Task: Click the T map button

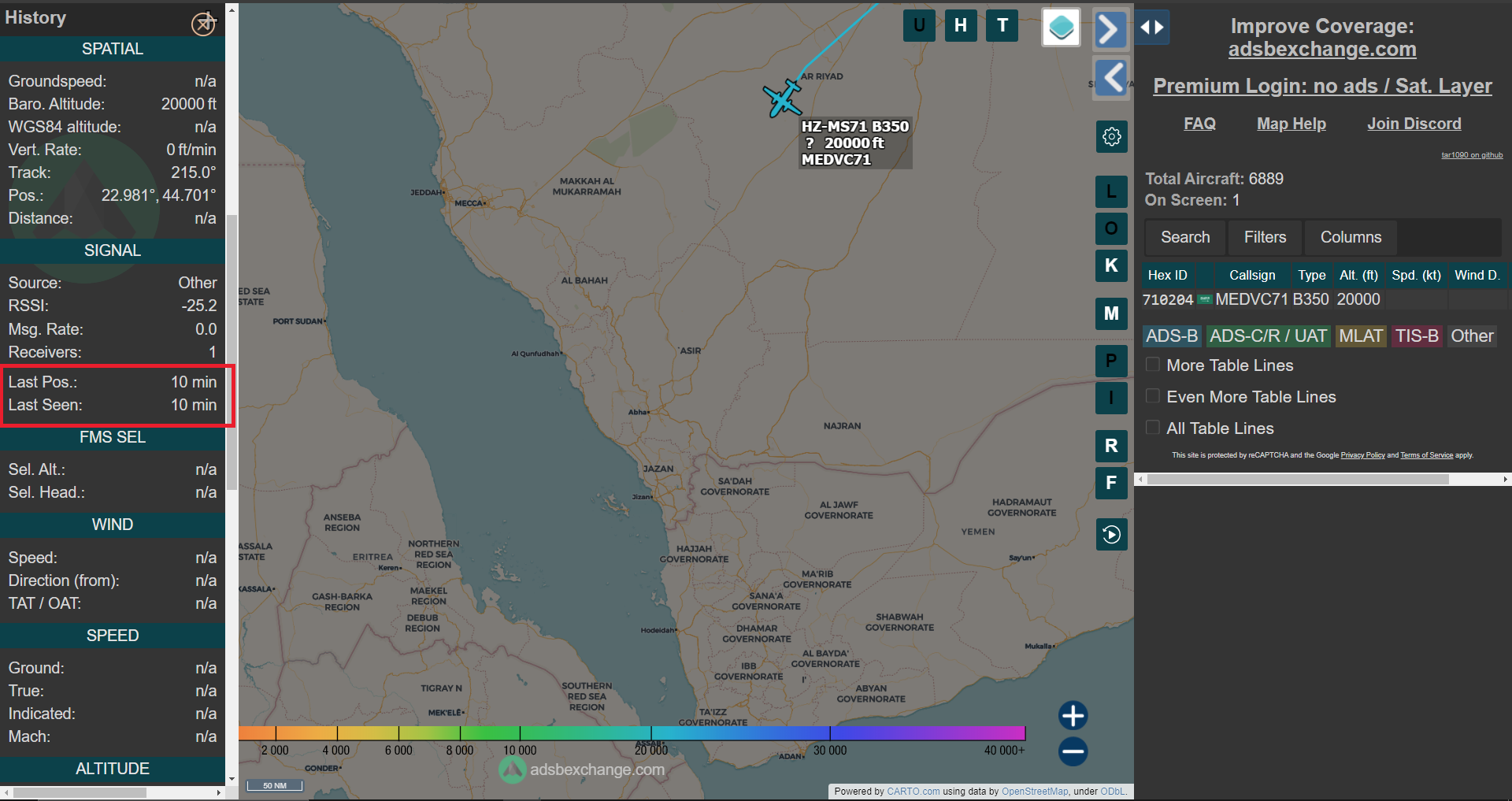Action: [x=1002, y=26]
